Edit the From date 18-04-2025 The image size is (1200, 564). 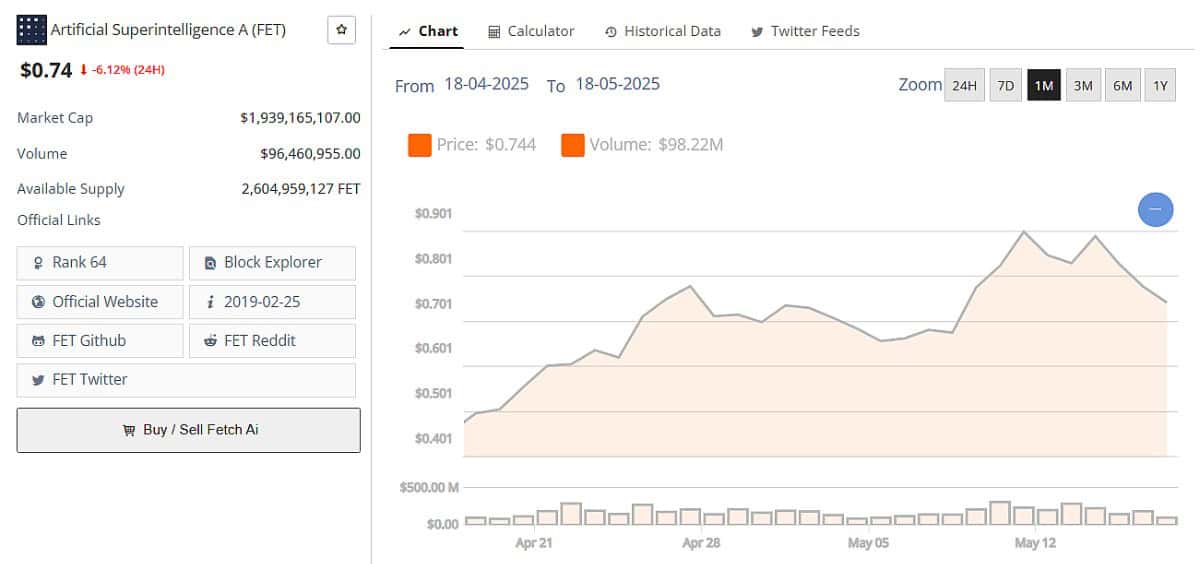click(x=486, y=84)
